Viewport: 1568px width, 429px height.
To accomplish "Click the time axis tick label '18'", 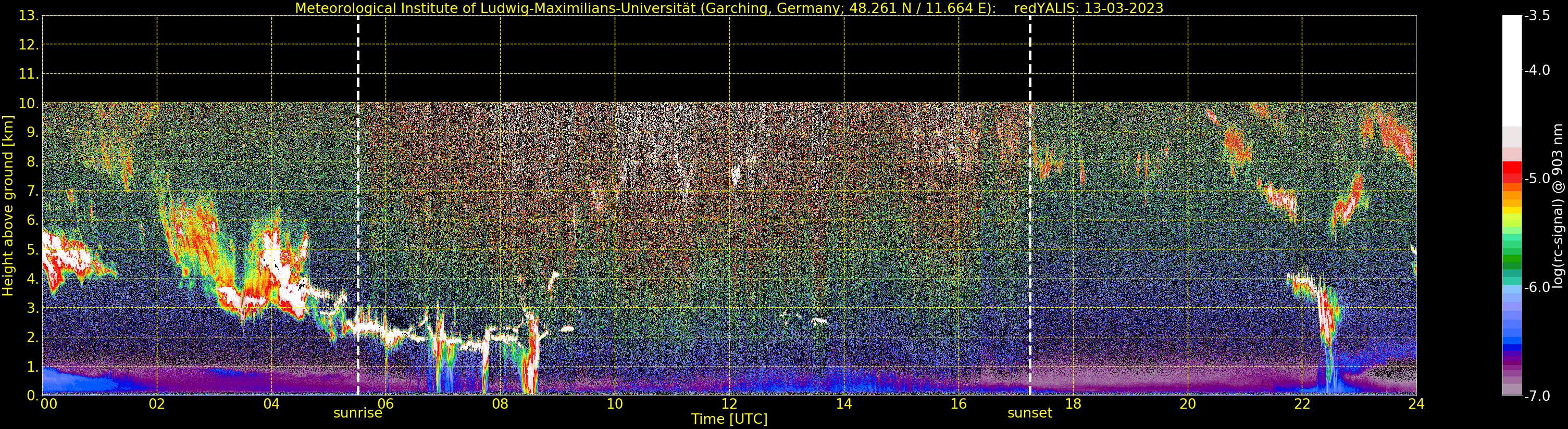I will (x=1073, y=404).
